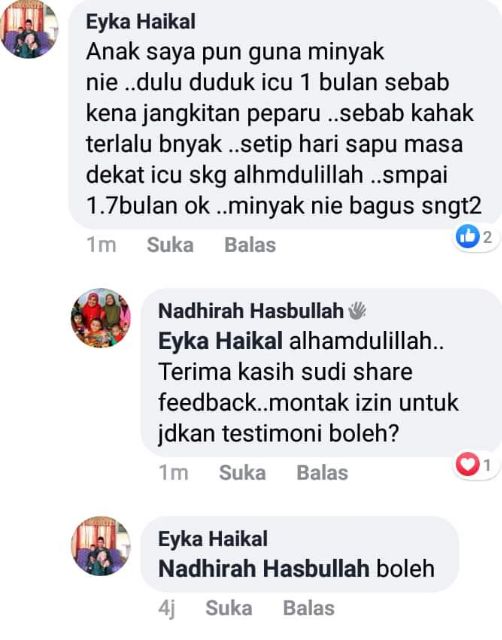Click the waving hand badge beside Nadhirah Hasbullah
Screen dimensions: 502x640
[357, 311]
